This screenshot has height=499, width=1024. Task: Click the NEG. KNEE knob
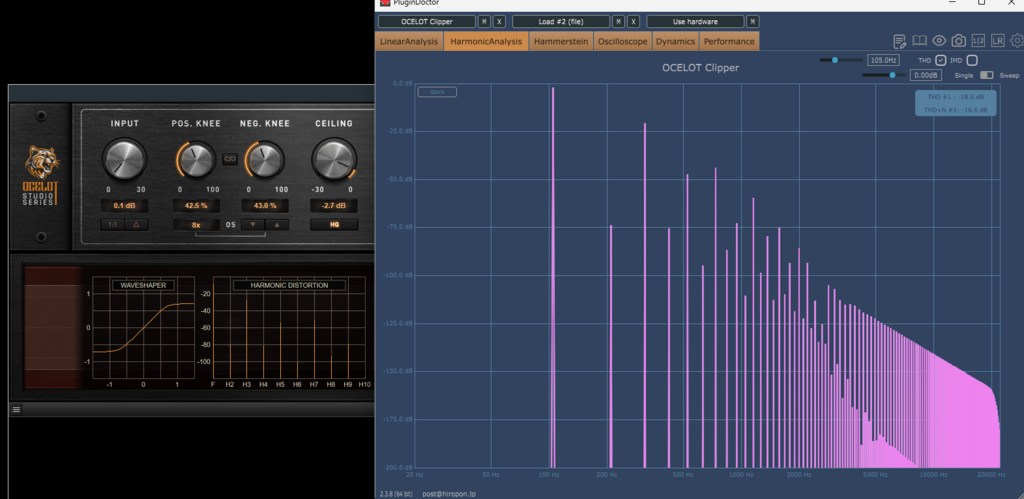coord(264,159)
